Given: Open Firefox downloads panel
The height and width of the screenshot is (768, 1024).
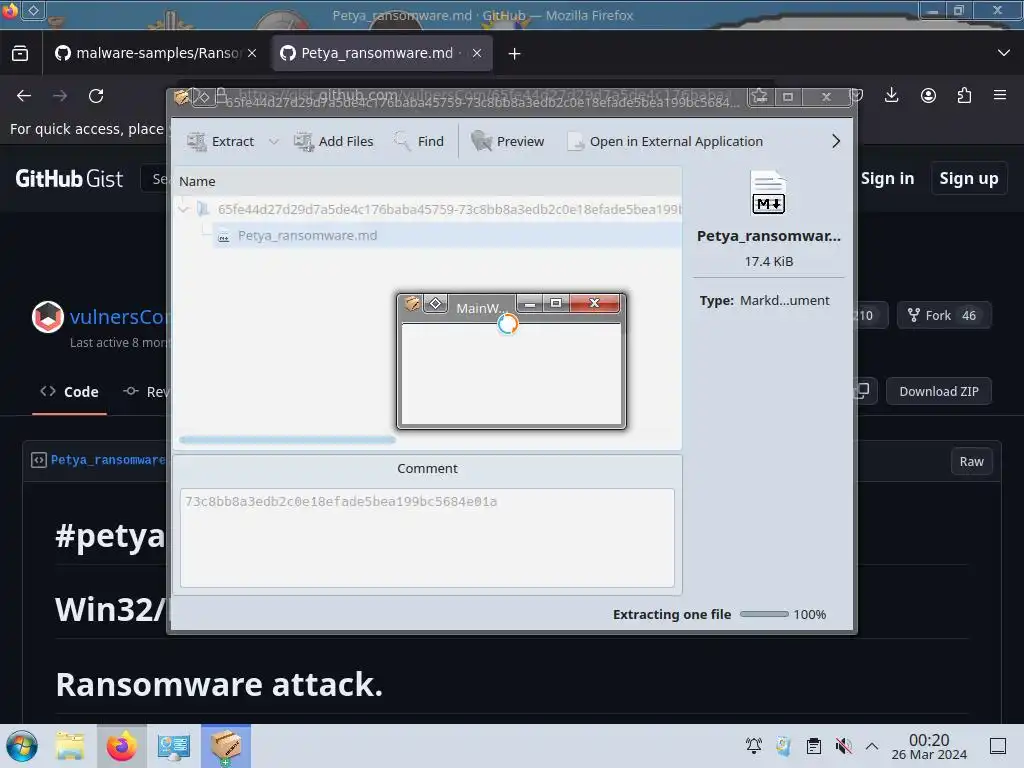Looking at the screenshot, I should coord(891,96).
